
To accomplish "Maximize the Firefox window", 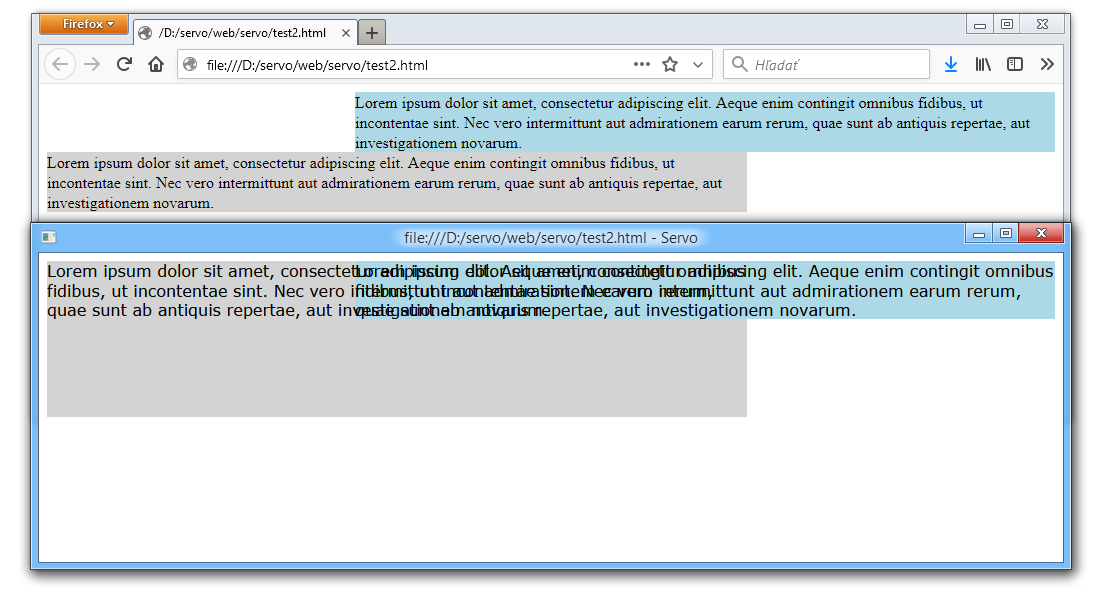I will pyautogui.click(x=1006, y=25).
